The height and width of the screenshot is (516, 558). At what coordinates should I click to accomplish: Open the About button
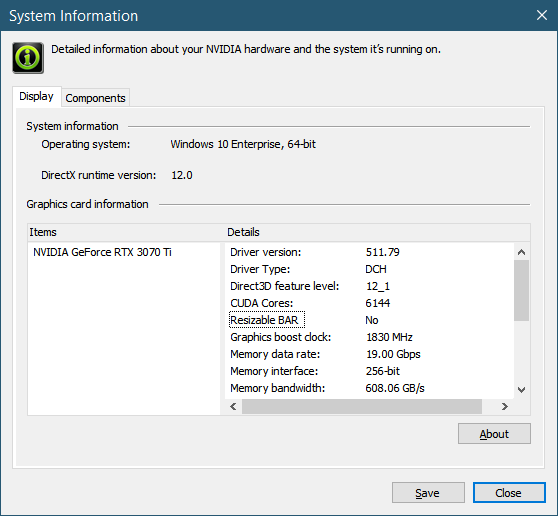pyautogui.click(x=494, y=434)
